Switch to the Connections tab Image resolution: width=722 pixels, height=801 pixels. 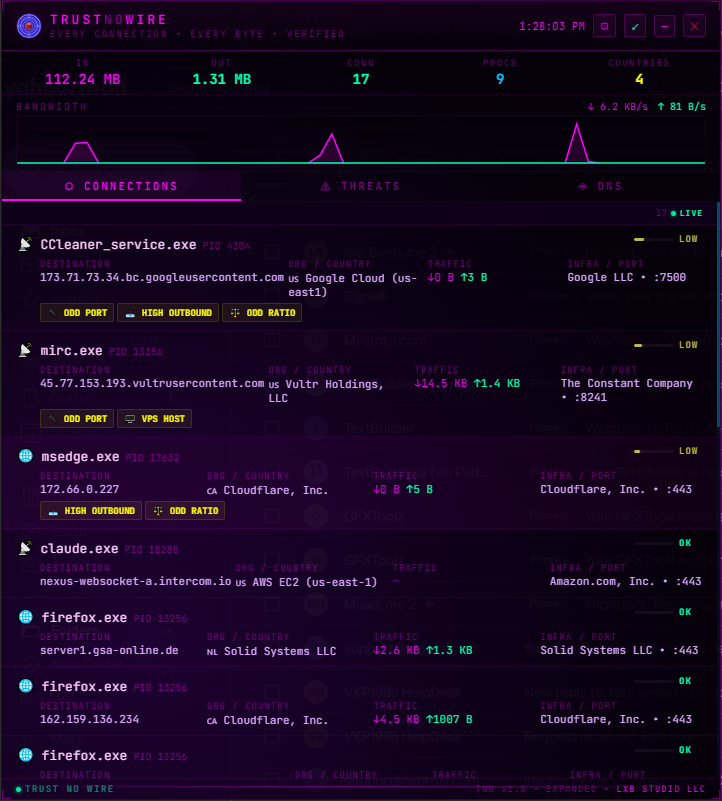click(122, 186)
